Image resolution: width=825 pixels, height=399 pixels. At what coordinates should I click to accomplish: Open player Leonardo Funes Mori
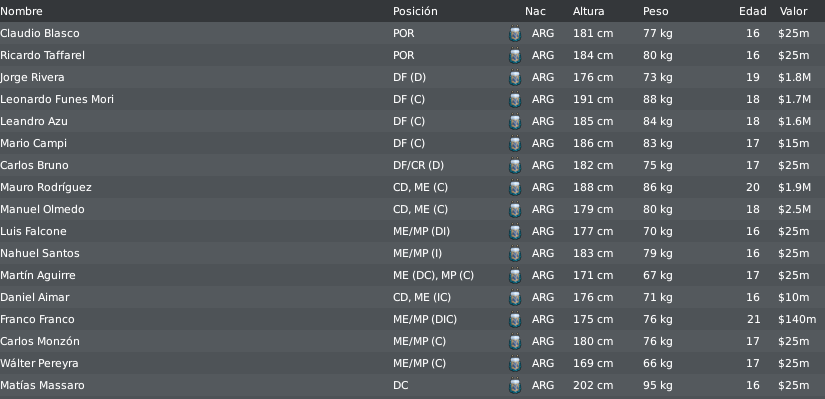(x=57, y=99)
